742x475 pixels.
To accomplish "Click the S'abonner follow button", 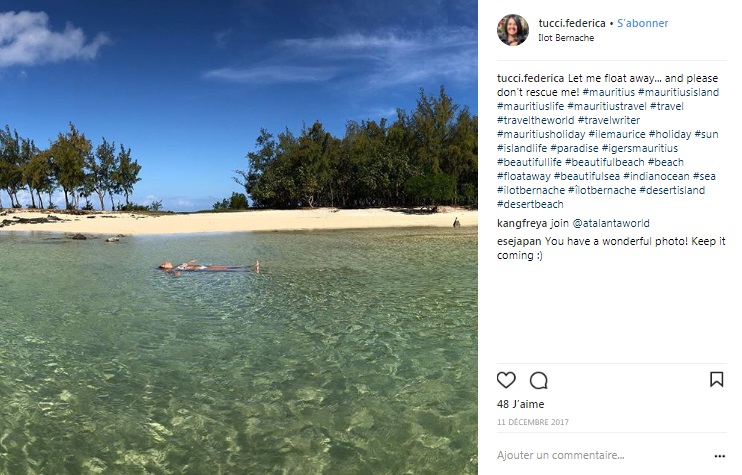I will (643, 23).
